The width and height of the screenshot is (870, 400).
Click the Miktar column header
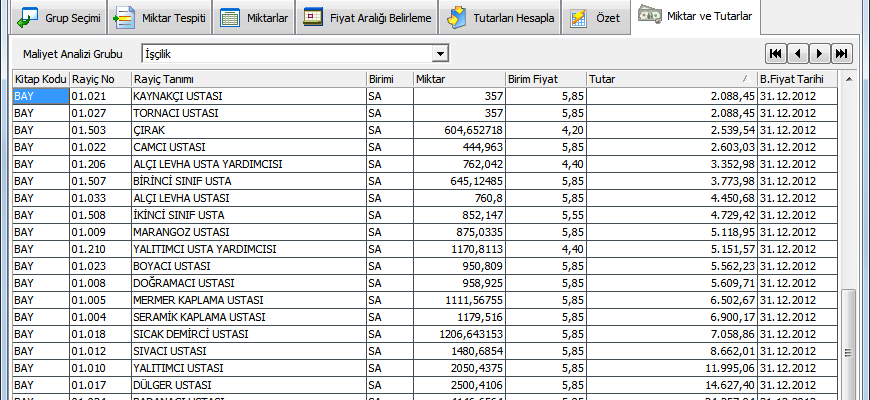(x=458, y=79)
